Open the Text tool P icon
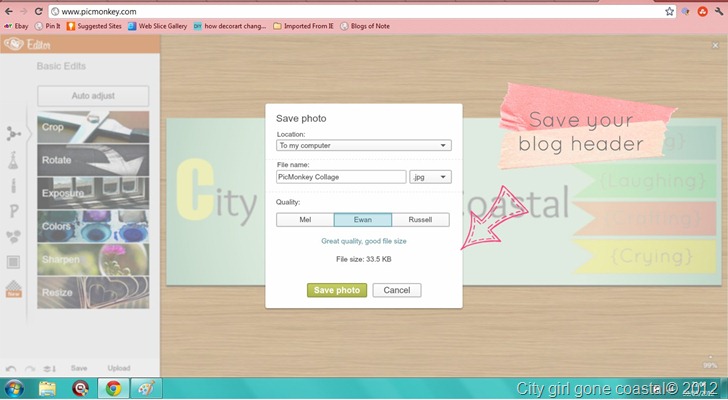This screenshot has width=728, height=400. click(x=14, y=211)
